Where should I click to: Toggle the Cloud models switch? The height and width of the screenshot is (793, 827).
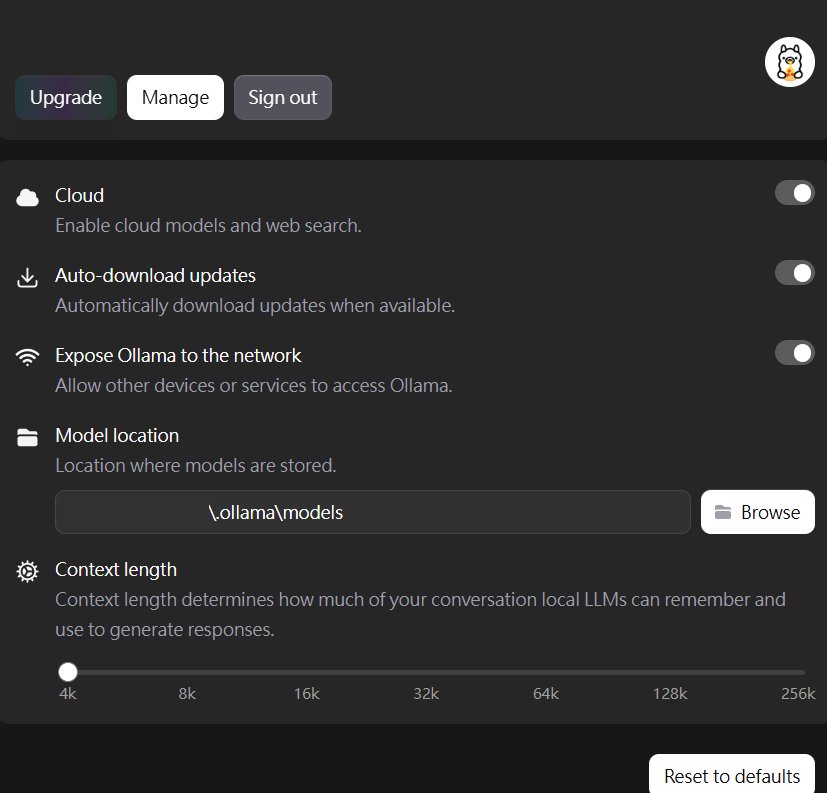[x=794, y=193]
